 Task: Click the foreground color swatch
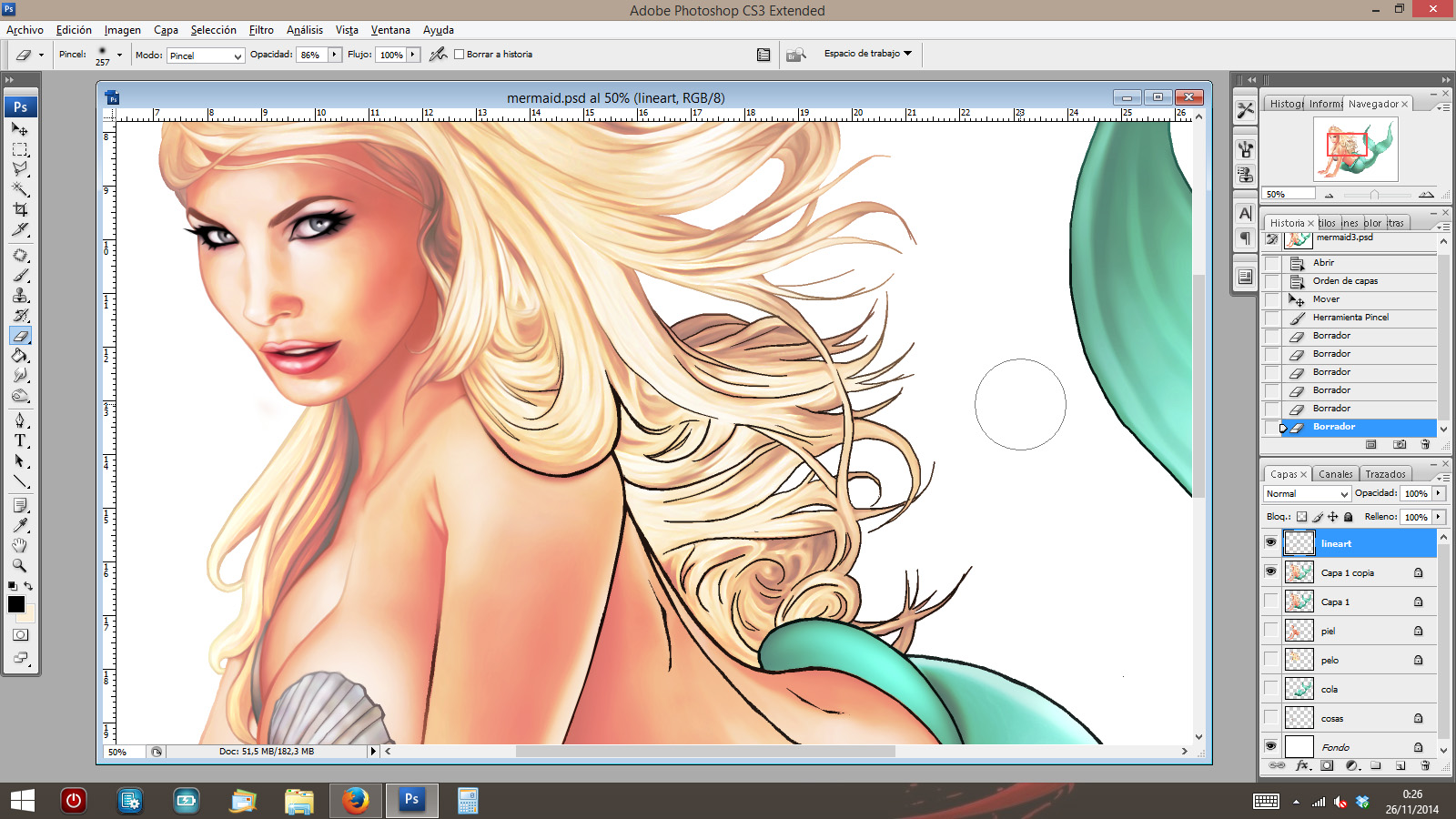15,603
